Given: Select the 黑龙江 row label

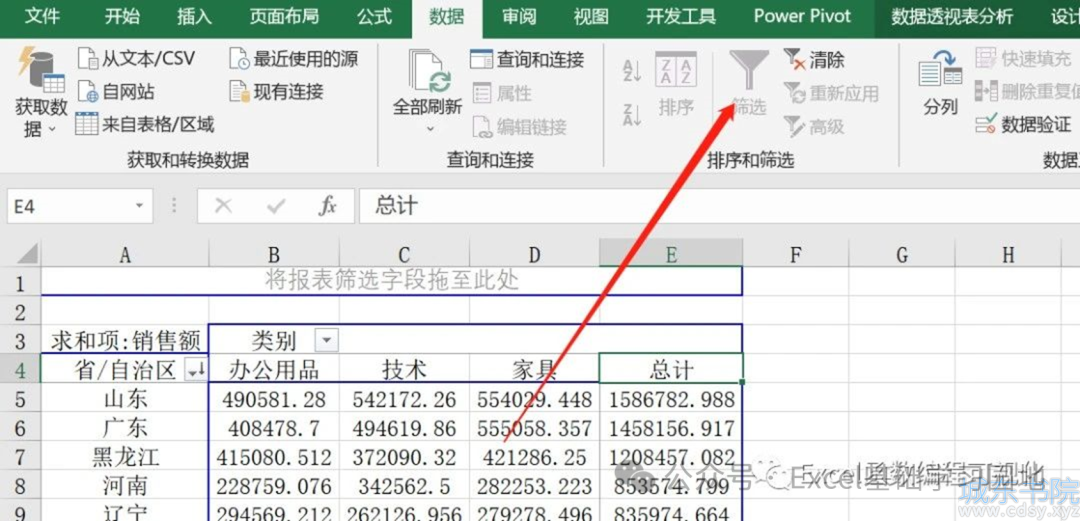Looking at the screenshot, I should click(x=125, y=457).
